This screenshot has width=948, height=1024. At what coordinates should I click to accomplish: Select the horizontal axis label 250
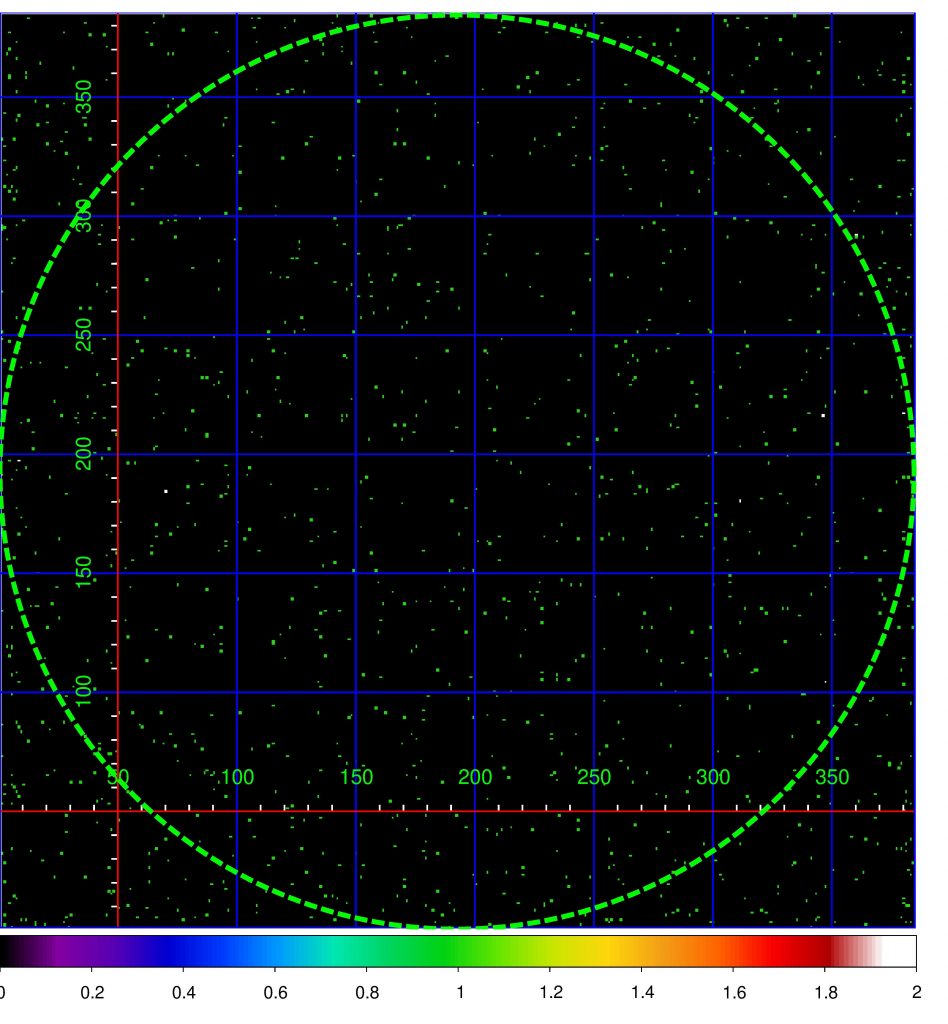(x=593, y=777)
